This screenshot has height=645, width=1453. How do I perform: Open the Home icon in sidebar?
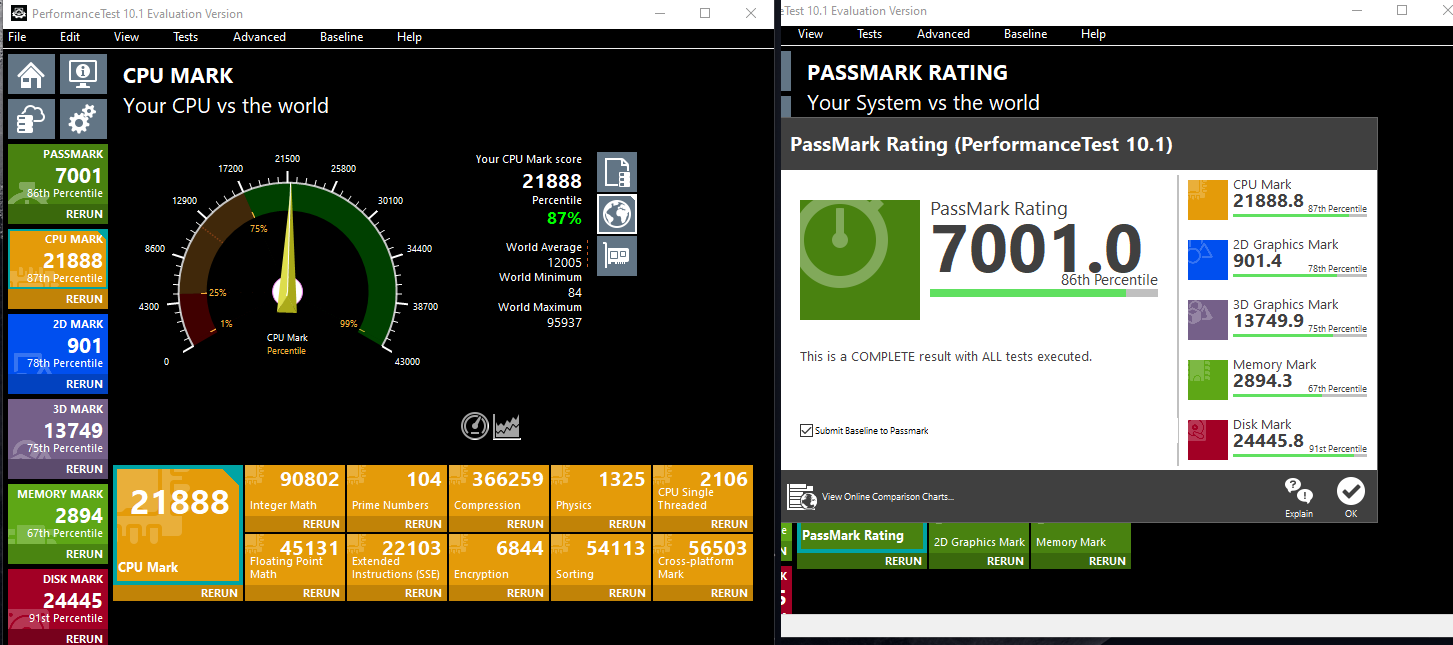[32, 74]
